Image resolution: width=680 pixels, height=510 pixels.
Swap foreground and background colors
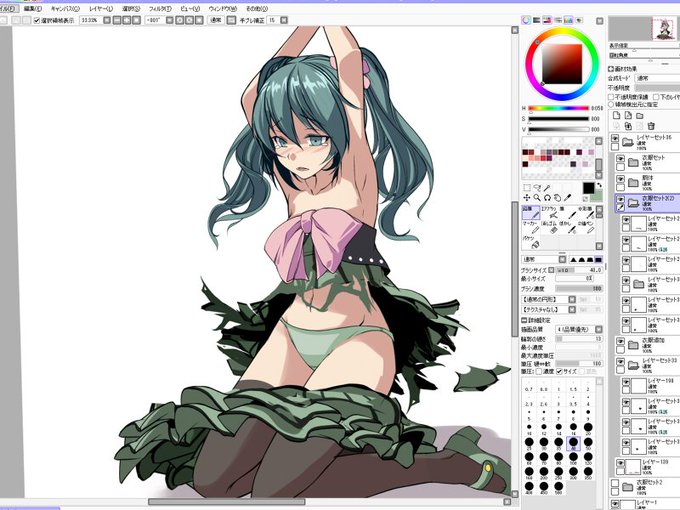(x=600, y=185)
